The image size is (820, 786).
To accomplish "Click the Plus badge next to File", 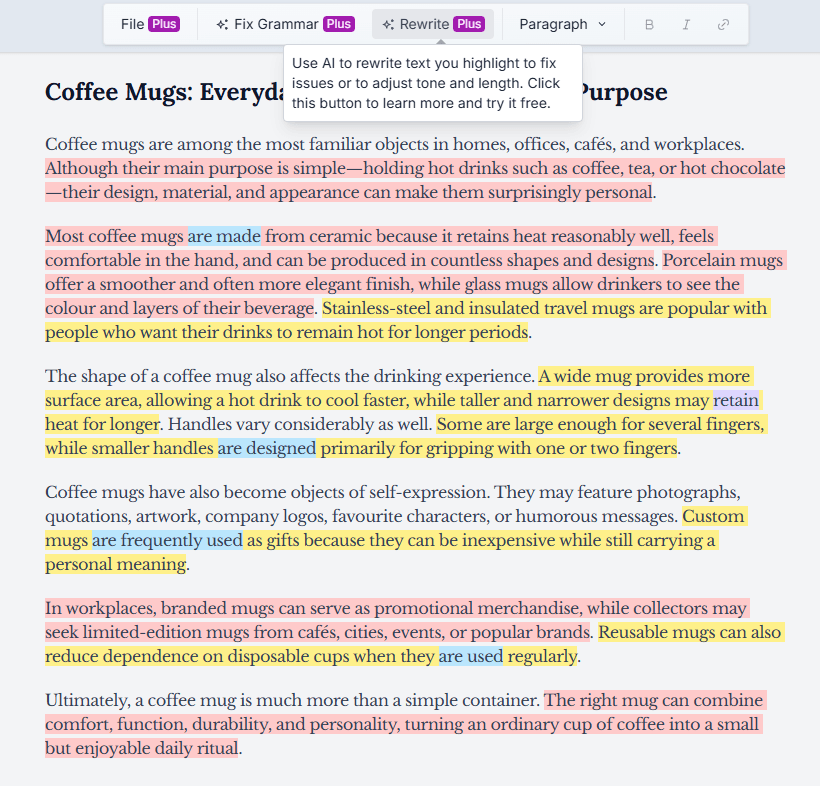I will (x=164, y=24).
